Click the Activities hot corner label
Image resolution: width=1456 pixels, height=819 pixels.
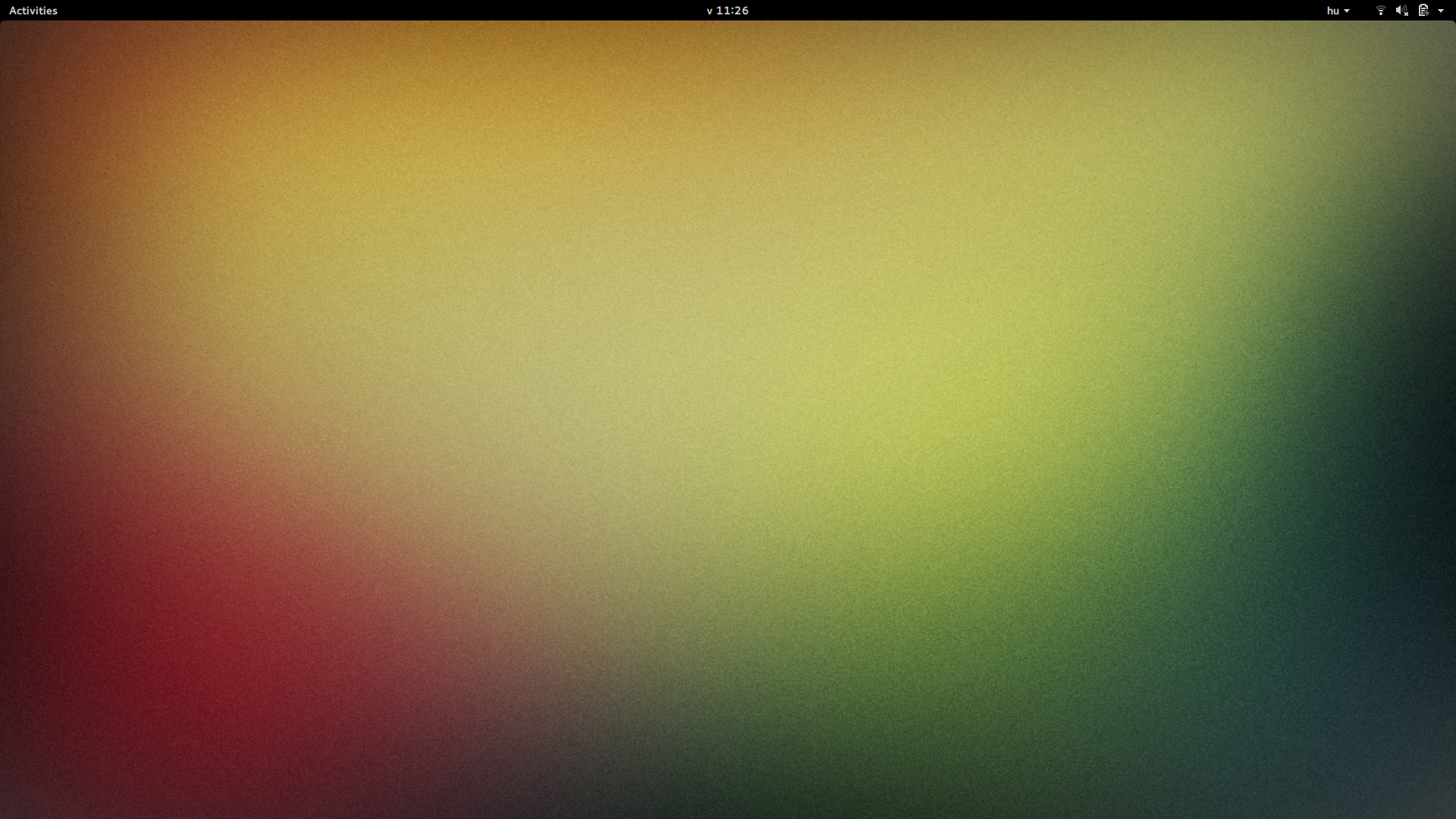(x=33, y=11)
